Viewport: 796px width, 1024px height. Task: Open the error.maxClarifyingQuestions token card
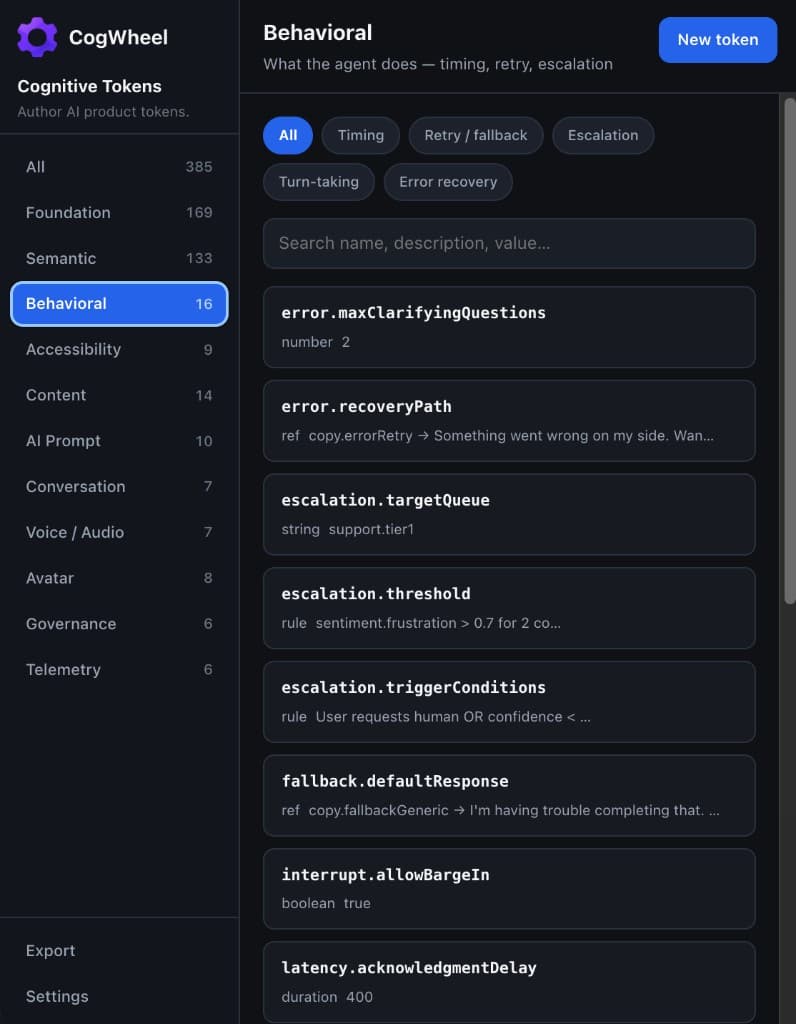pos(509,327)
